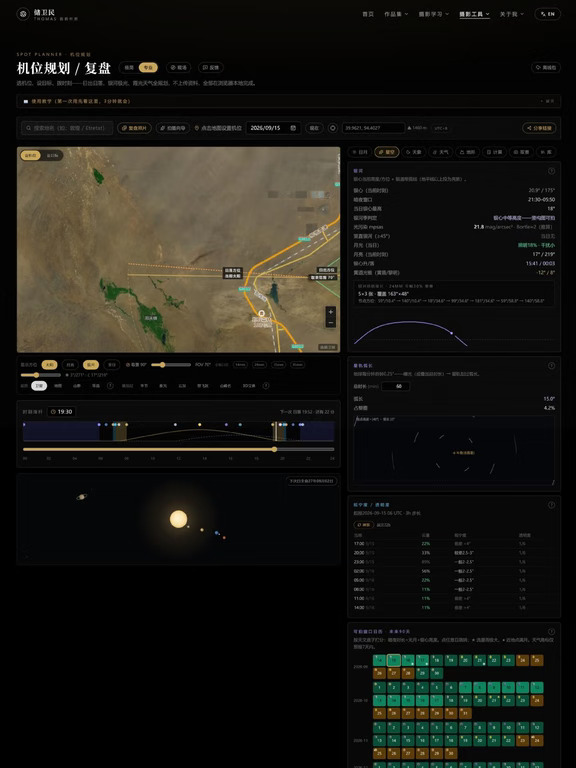576x768 pixels.
Task: Zoom out the map with minus button
Action: coord(331,323)
